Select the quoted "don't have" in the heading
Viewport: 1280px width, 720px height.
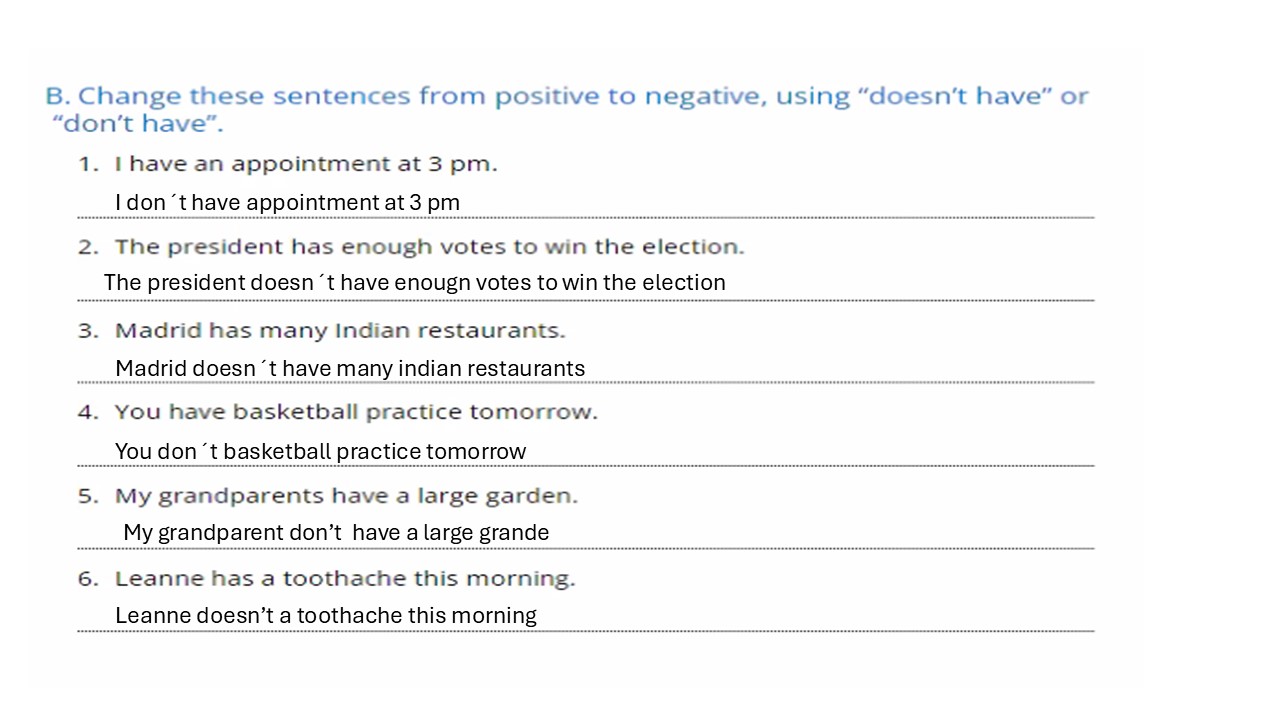(x=137, y=125)
